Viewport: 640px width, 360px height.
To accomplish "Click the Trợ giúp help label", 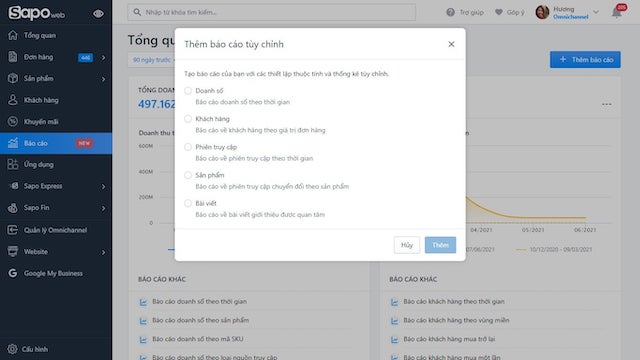I will 471,12.
